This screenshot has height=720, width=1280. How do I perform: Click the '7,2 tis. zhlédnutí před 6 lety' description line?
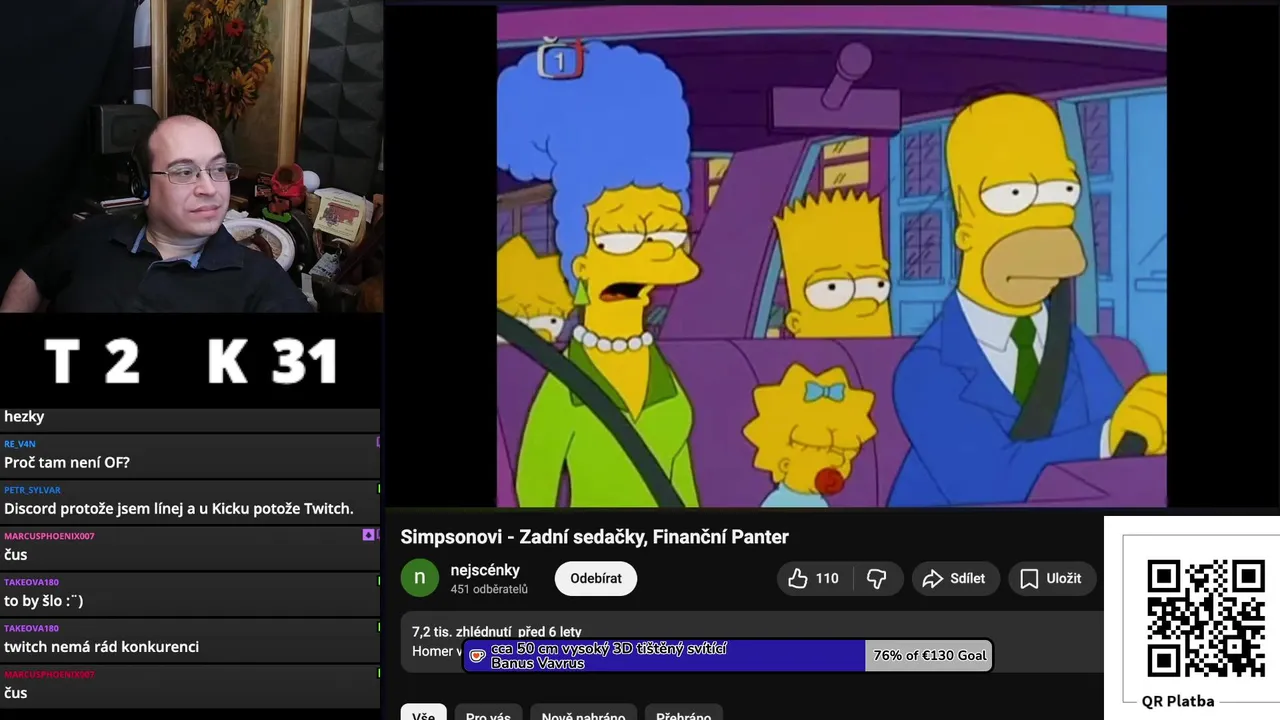pos(497,632)
